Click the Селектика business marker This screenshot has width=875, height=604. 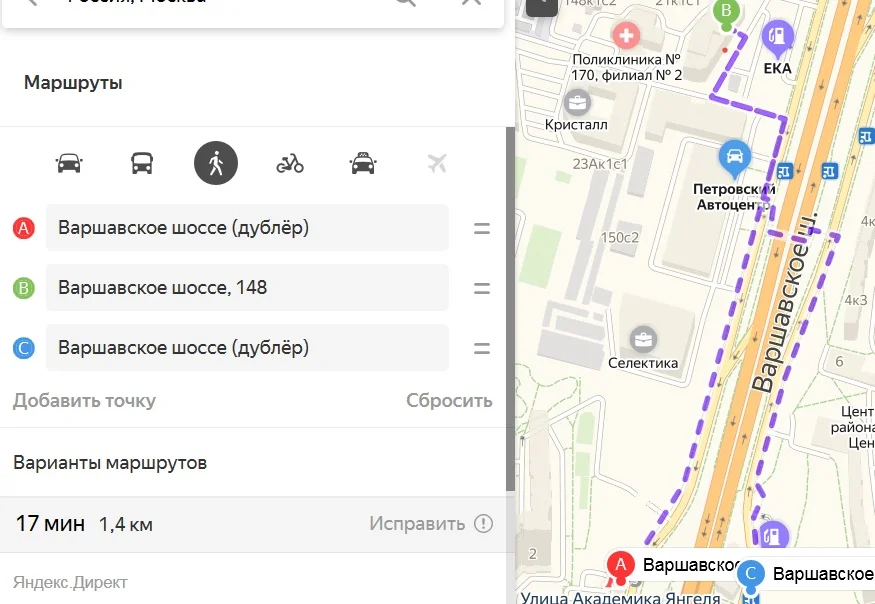coord(643,339)
